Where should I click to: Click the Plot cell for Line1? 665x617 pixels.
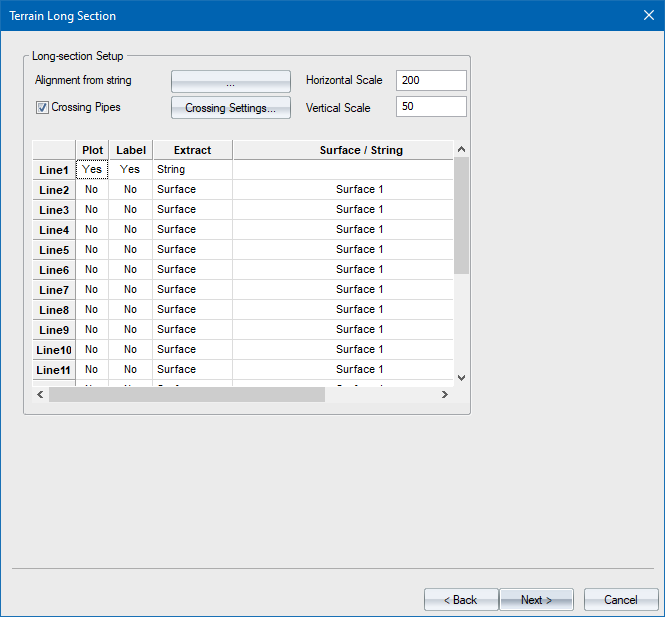click(92, 170)
